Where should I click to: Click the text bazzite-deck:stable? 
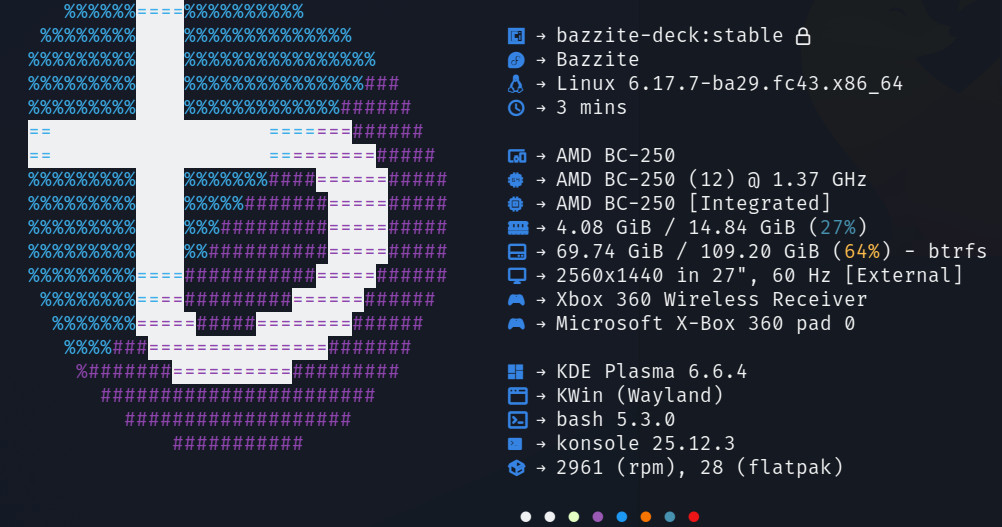[x=670, y=36]
